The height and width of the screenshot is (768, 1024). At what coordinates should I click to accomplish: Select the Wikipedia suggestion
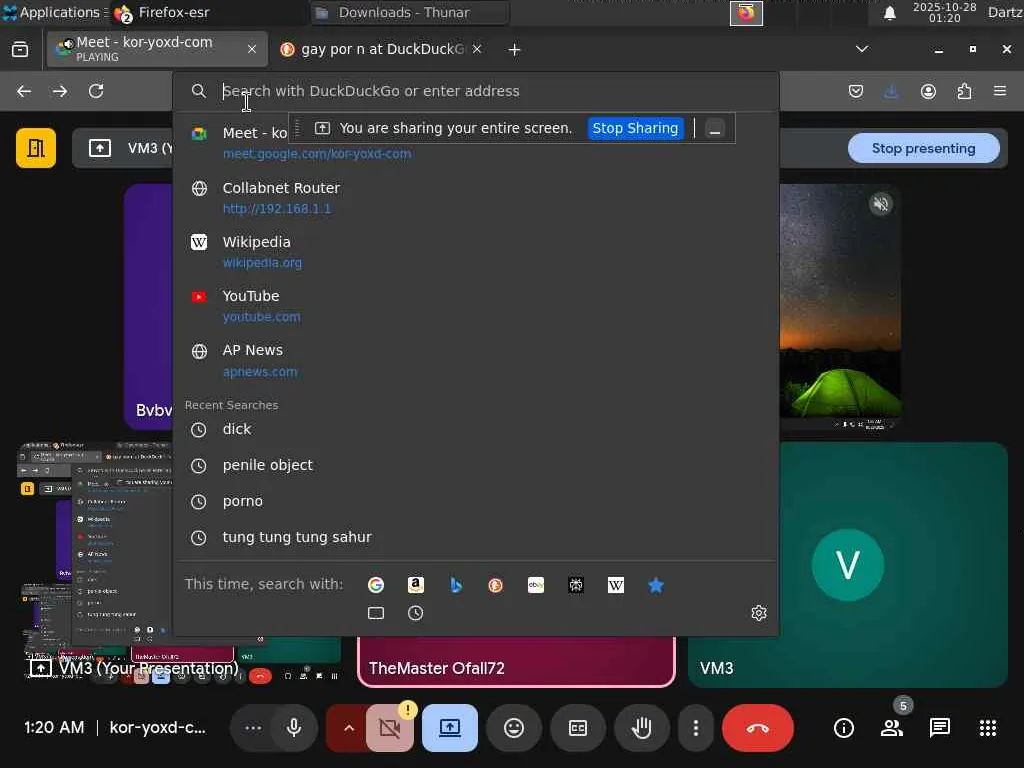tap(475, 252)
